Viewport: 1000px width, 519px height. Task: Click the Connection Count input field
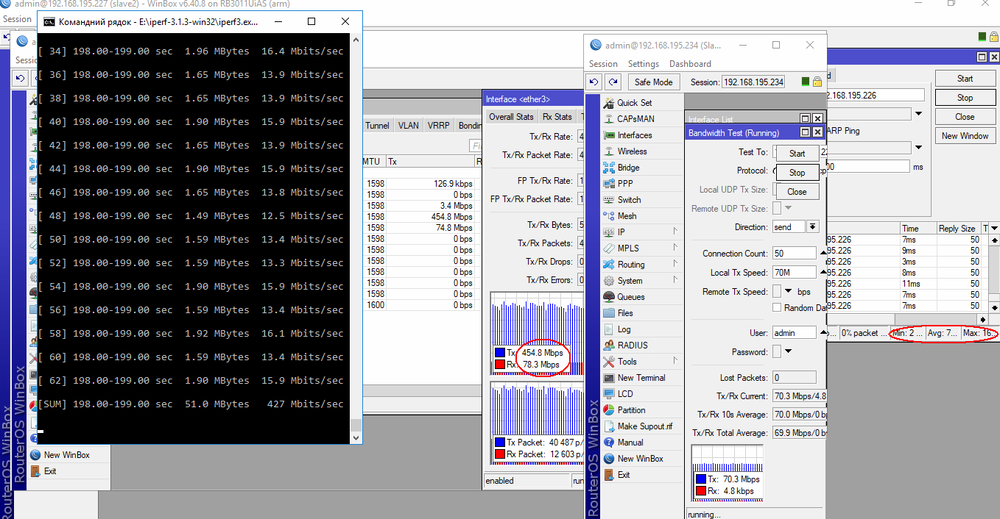[794, 253]
